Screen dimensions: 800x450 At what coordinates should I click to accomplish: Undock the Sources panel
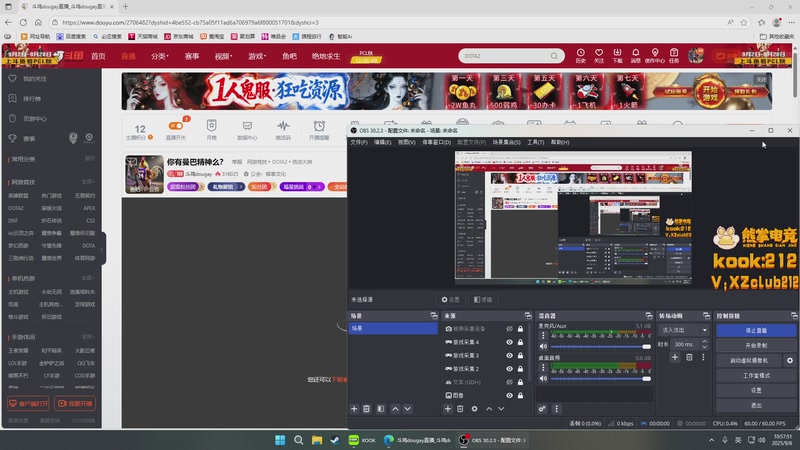click(x=528, y=316)
